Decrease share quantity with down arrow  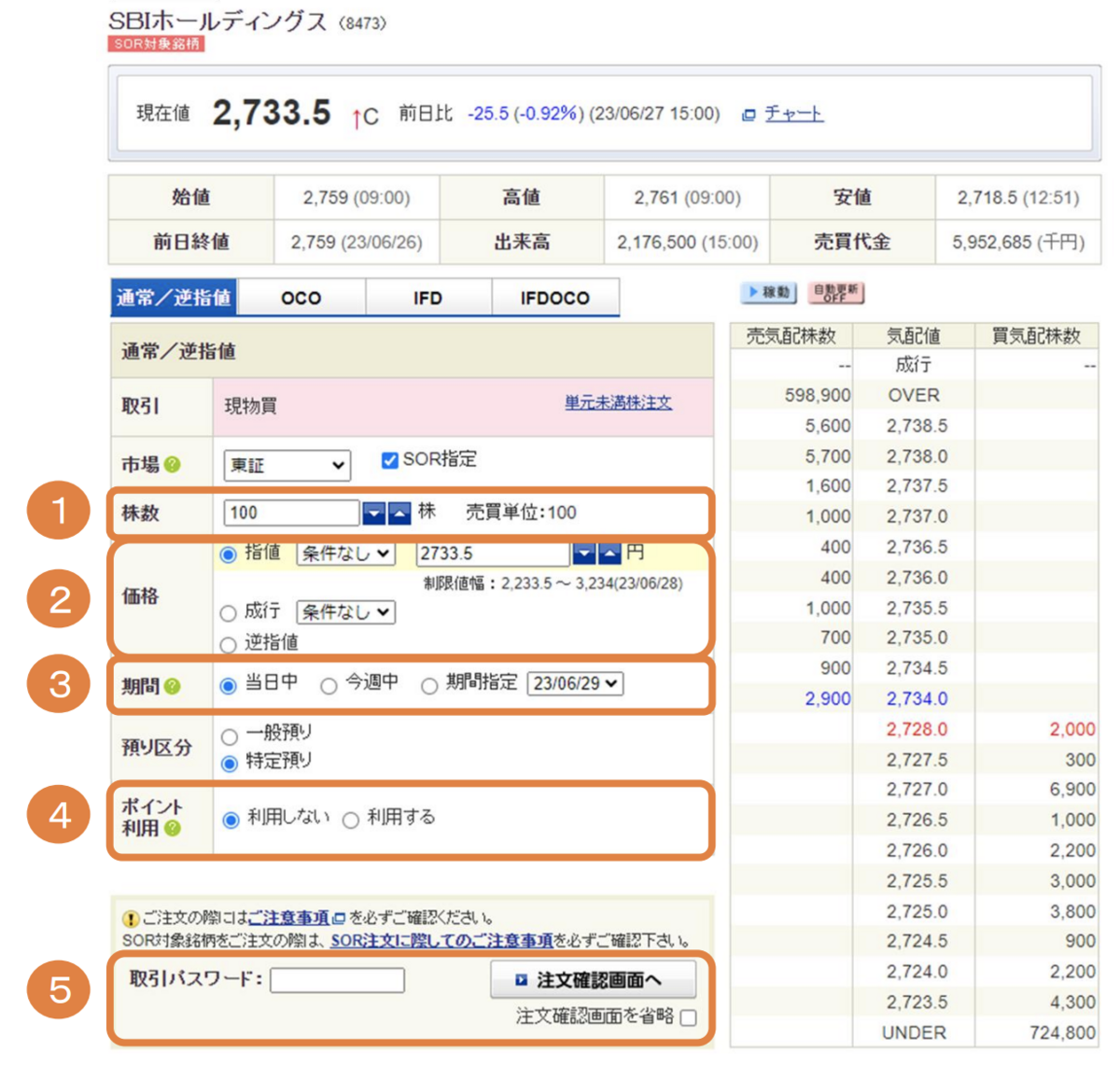(373, 513)
